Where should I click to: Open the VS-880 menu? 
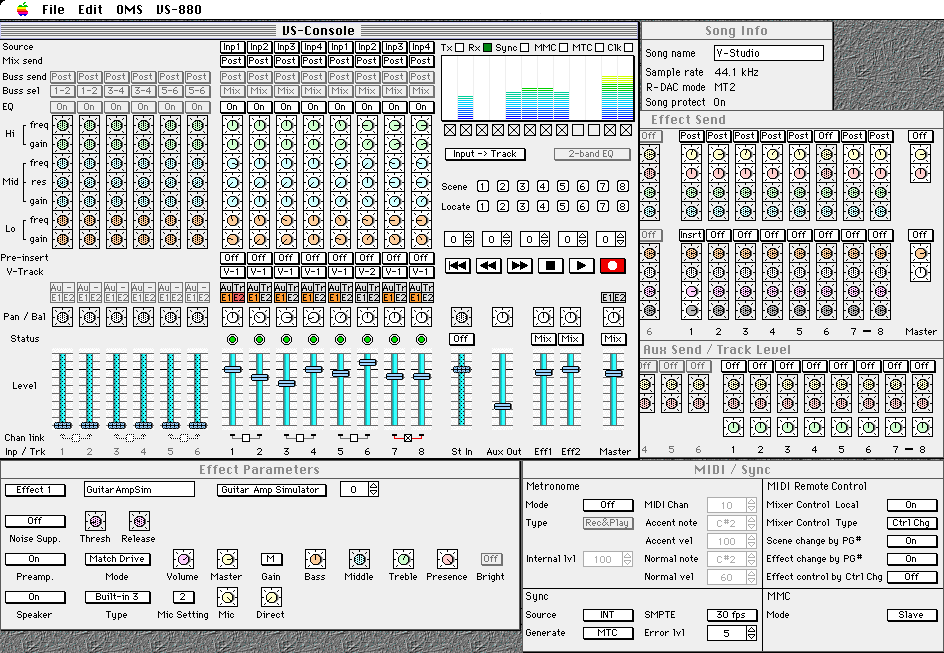[x=179, y=10]
